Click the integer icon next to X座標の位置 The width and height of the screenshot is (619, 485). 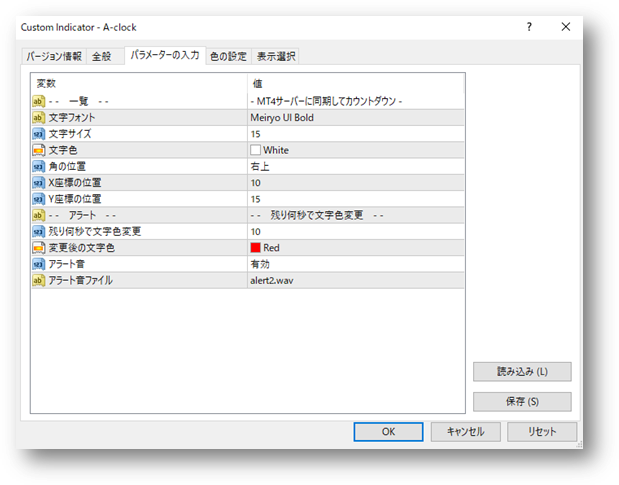(x=38, y=183)
